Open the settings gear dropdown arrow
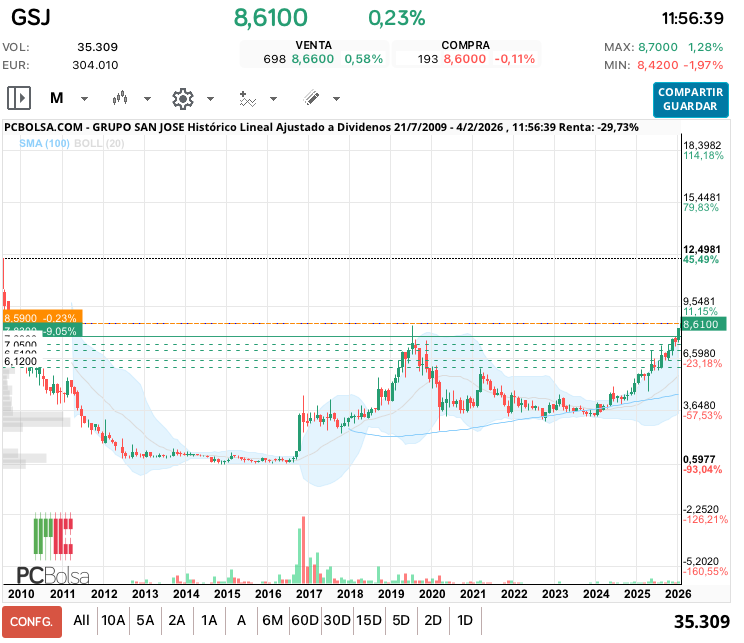The height and width of the screenshot is (643, 744). point(210,99)
